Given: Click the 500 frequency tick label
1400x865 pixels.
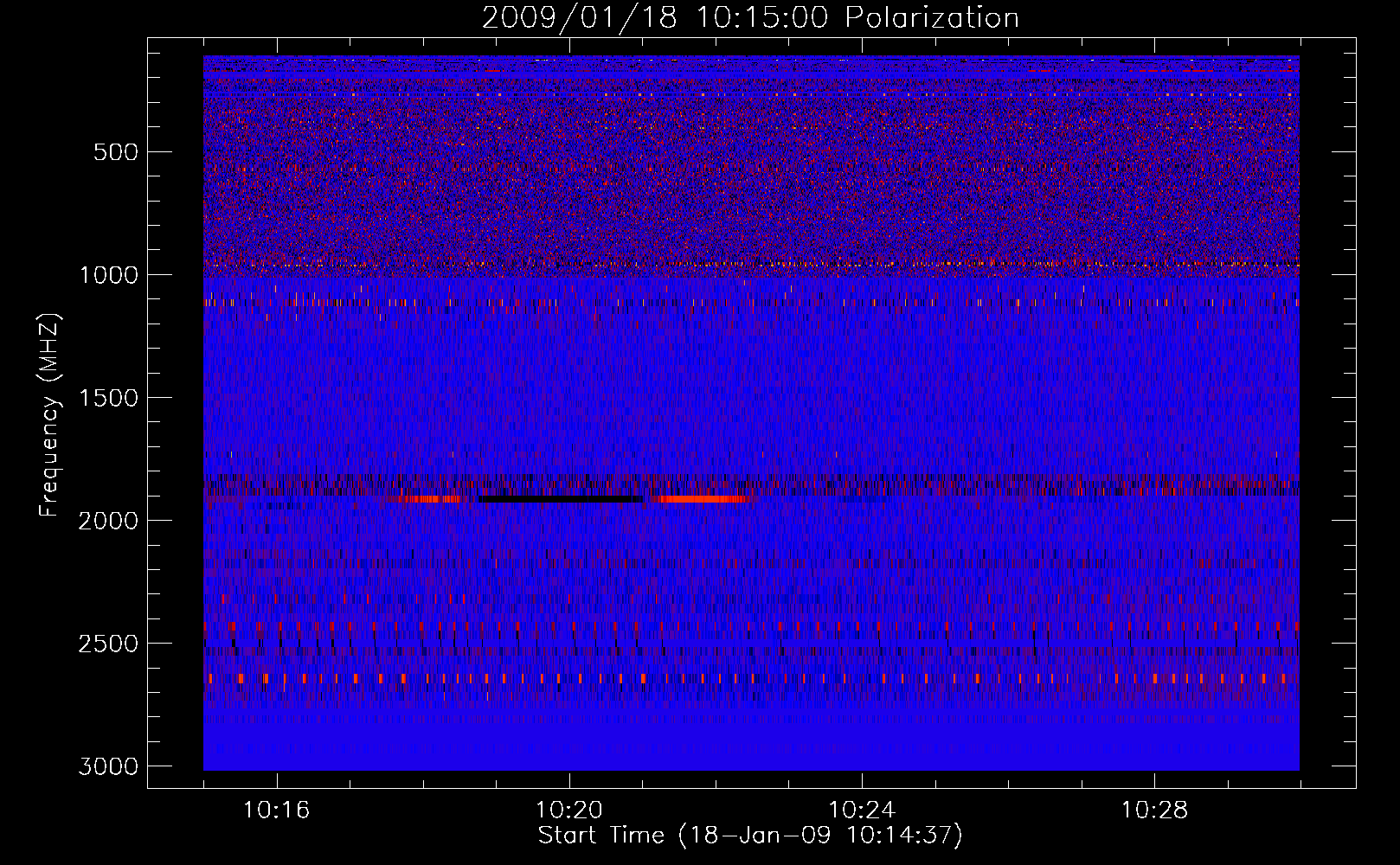Looking at the screenshot, I should click(x=116, y=152).
